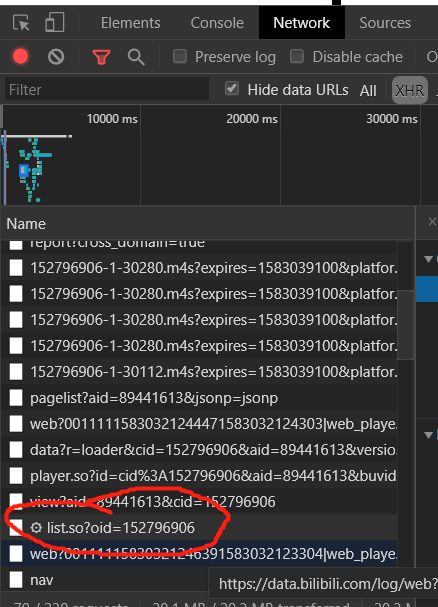Enable the Preserve log checkbox
The image size is (438, 607).
[180, 57]
